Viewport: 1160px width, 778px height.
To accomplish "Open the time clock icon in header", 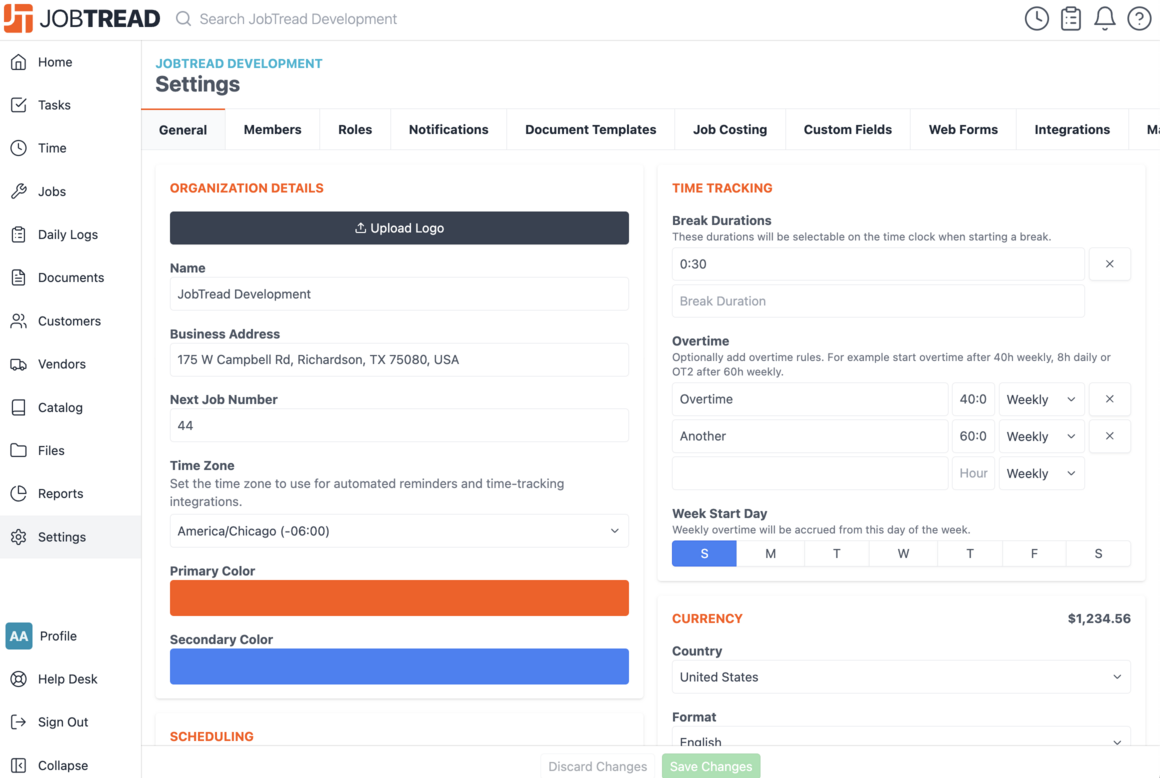I will click(1036, 18).
